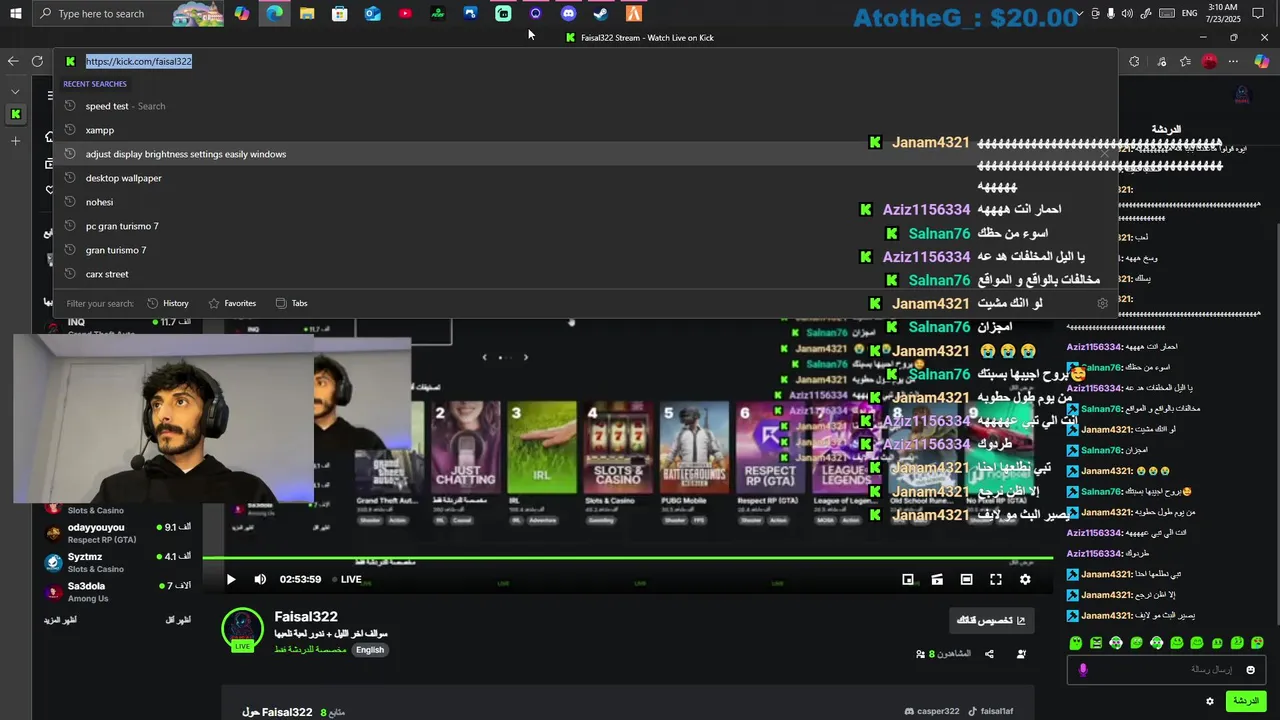Toggle theater mode in the player

(x=966, y=579)
